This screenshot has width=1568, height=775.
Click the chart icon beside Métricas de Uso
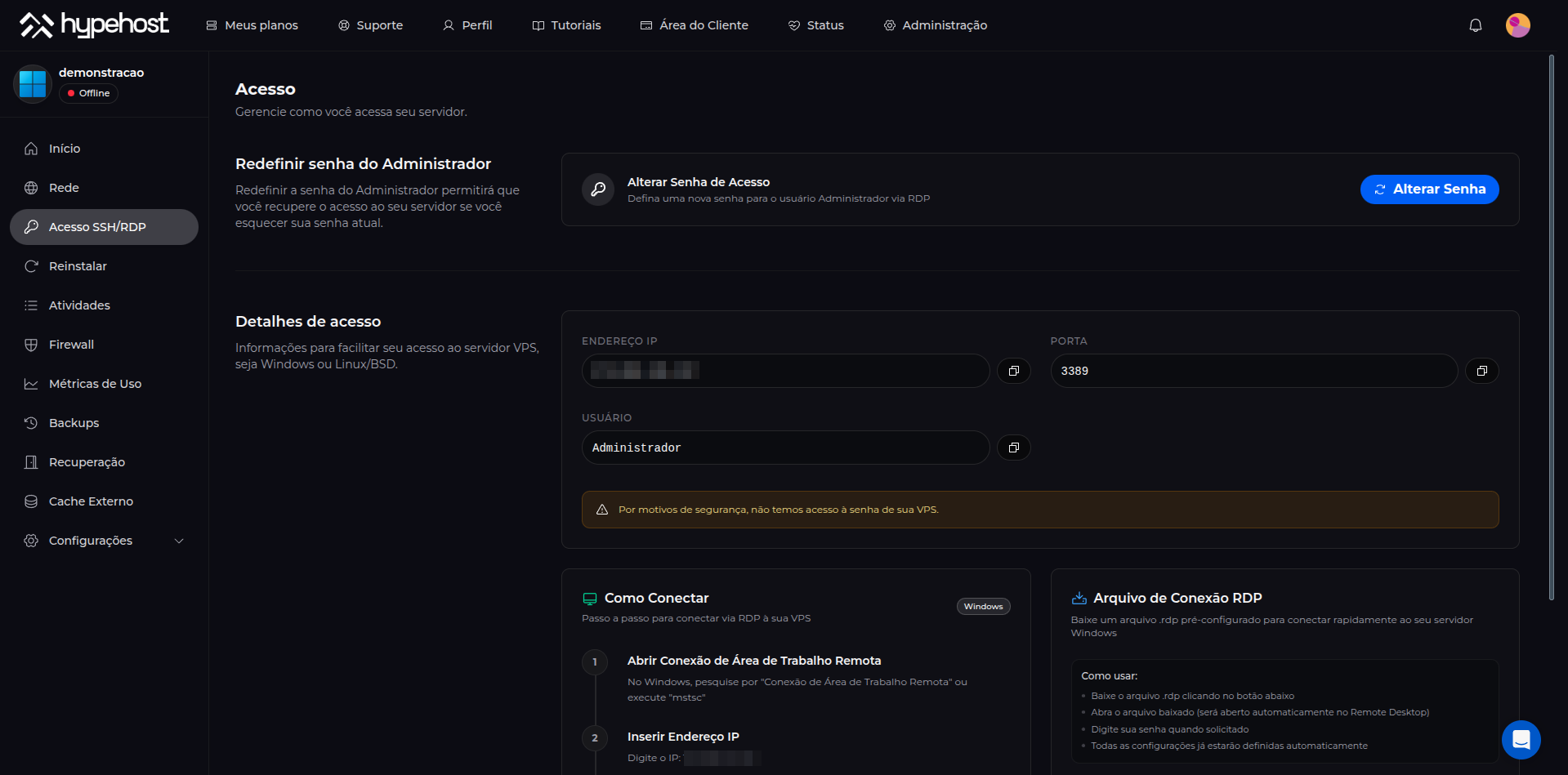click(31, 384)
